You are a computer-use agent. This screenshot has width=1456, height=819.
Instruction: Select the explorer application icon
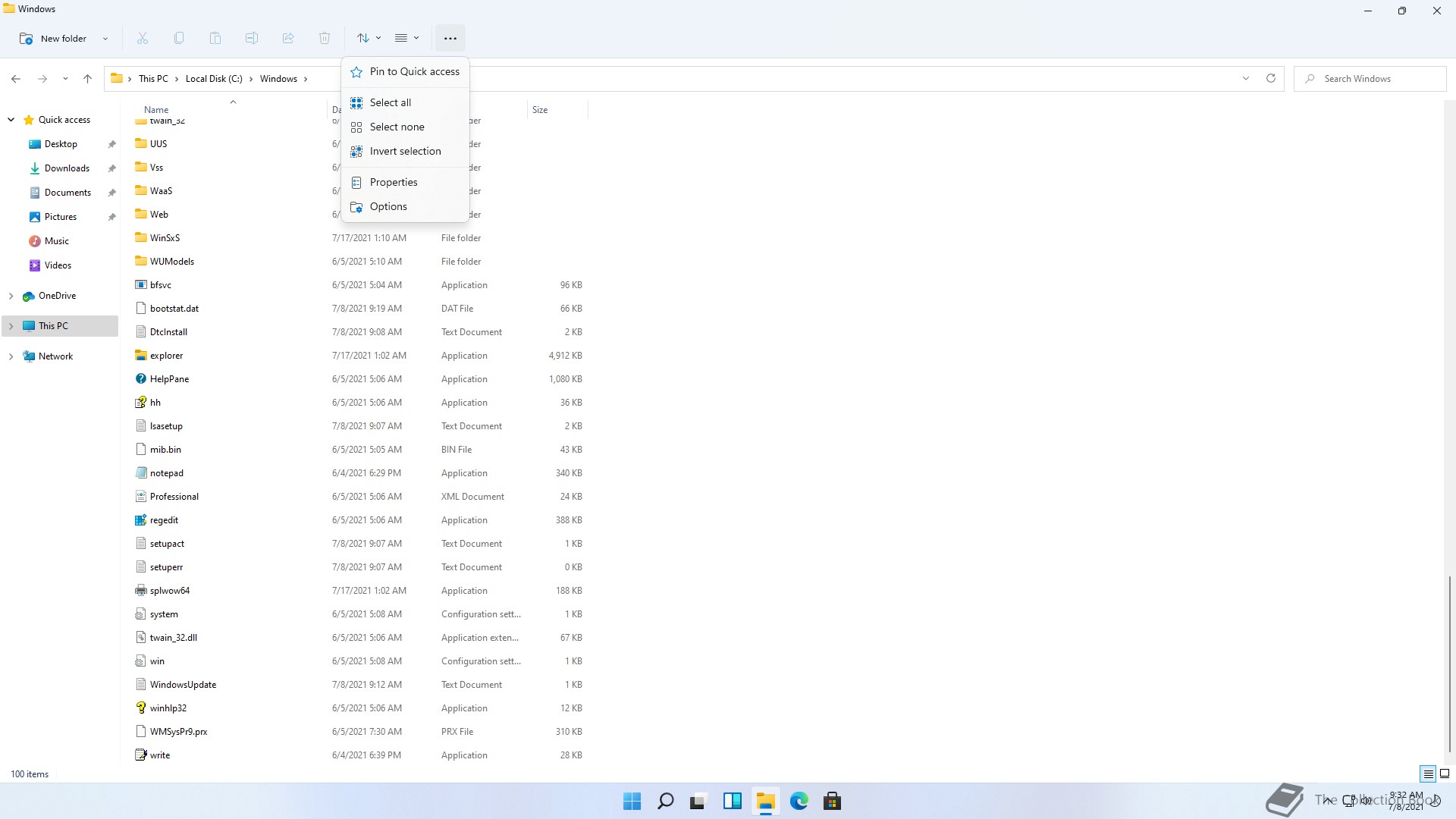140,355
